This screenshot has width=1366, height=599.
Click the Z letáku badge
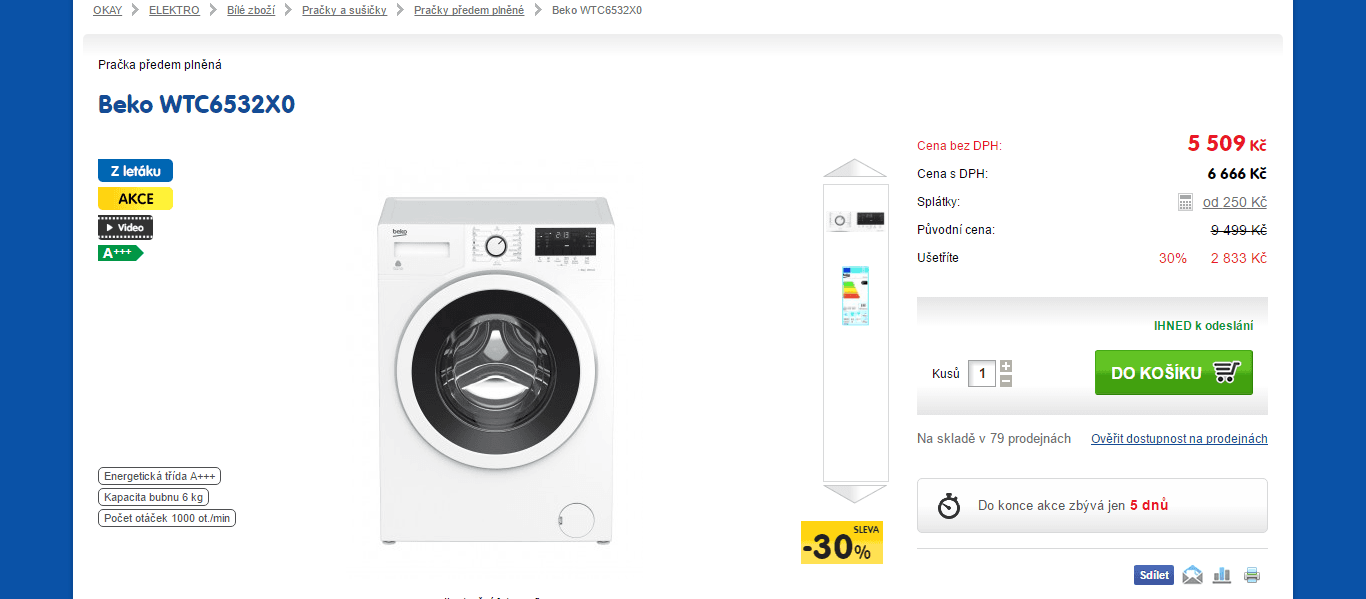coord(135,171)
